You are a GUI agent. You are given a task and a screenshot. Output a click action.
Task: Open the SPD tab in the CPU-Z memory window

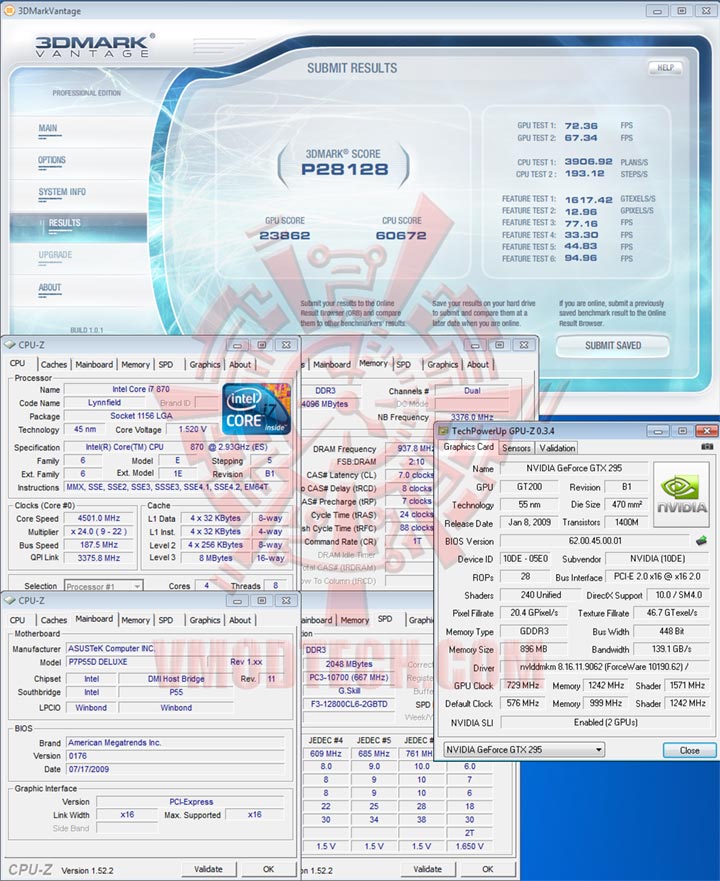(x=404, y=364)
